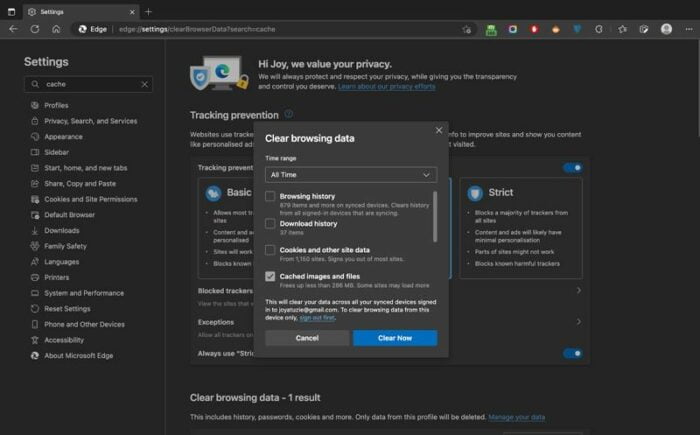Go back using the browser back arrow
This screenshot has height=435, width=700.
[13, 29]
